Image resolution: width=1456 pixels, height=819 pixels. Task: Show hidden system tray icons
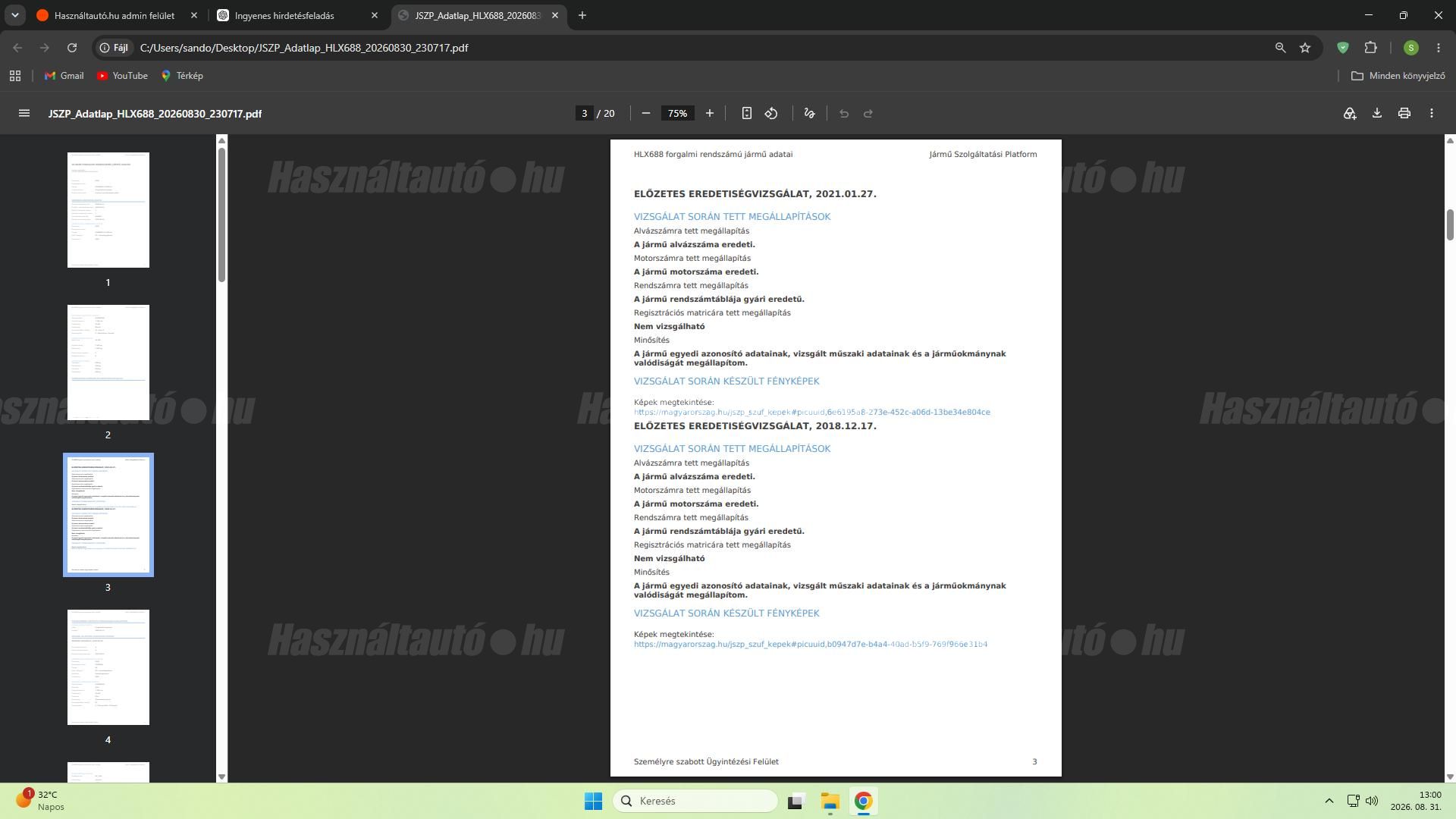[1329, 801]
